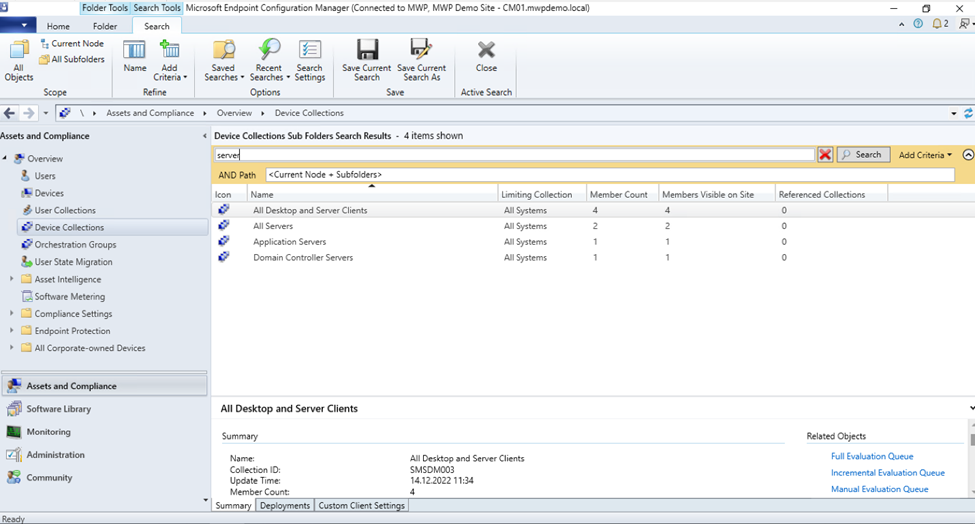This screenshot has height=524, width=975.
Task: Collapse the Assets and Compliance navigation pane
Action: pos(205,136)
